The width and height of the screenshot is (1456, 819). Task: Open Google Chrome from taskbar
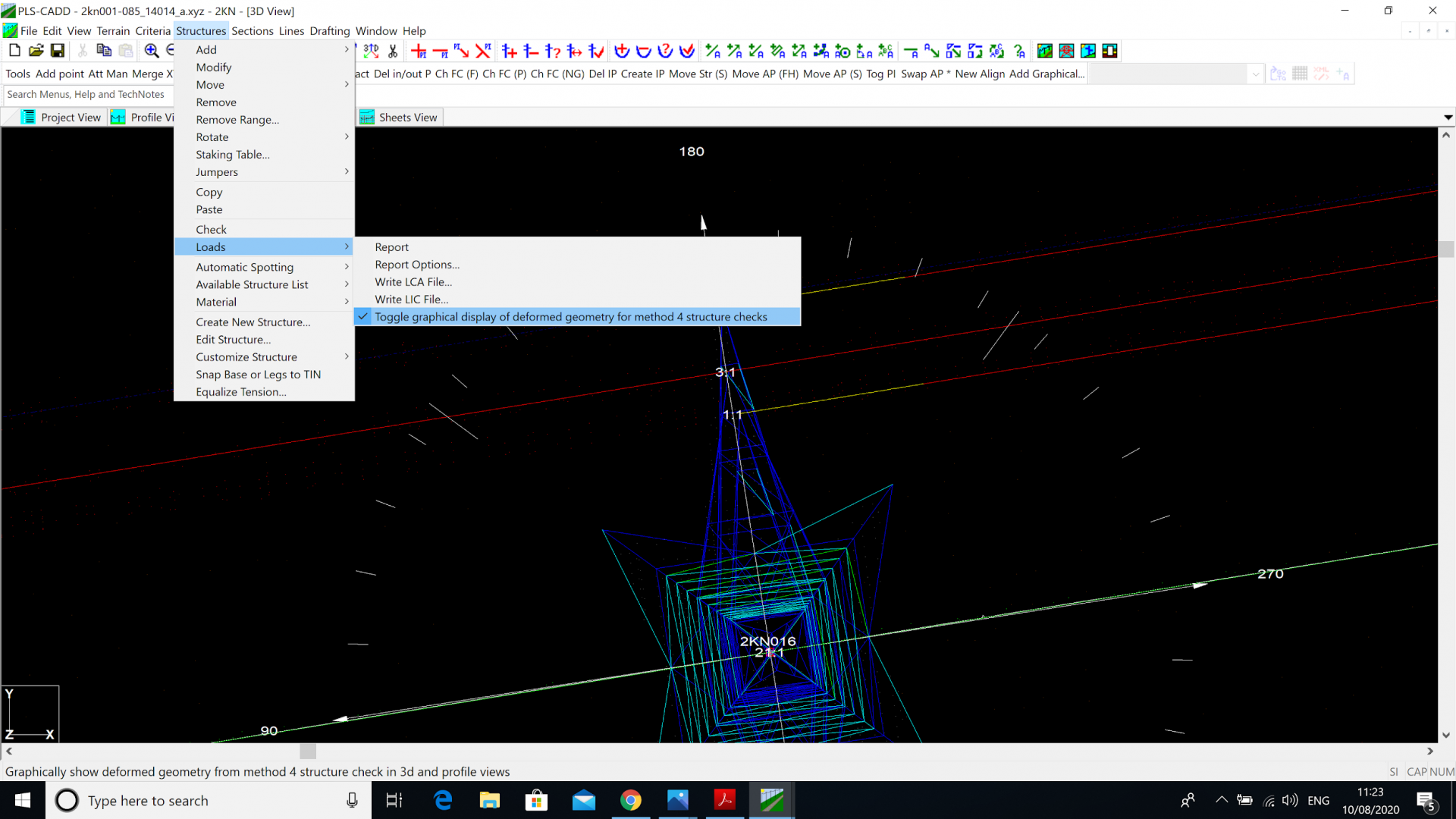point(630,801)
